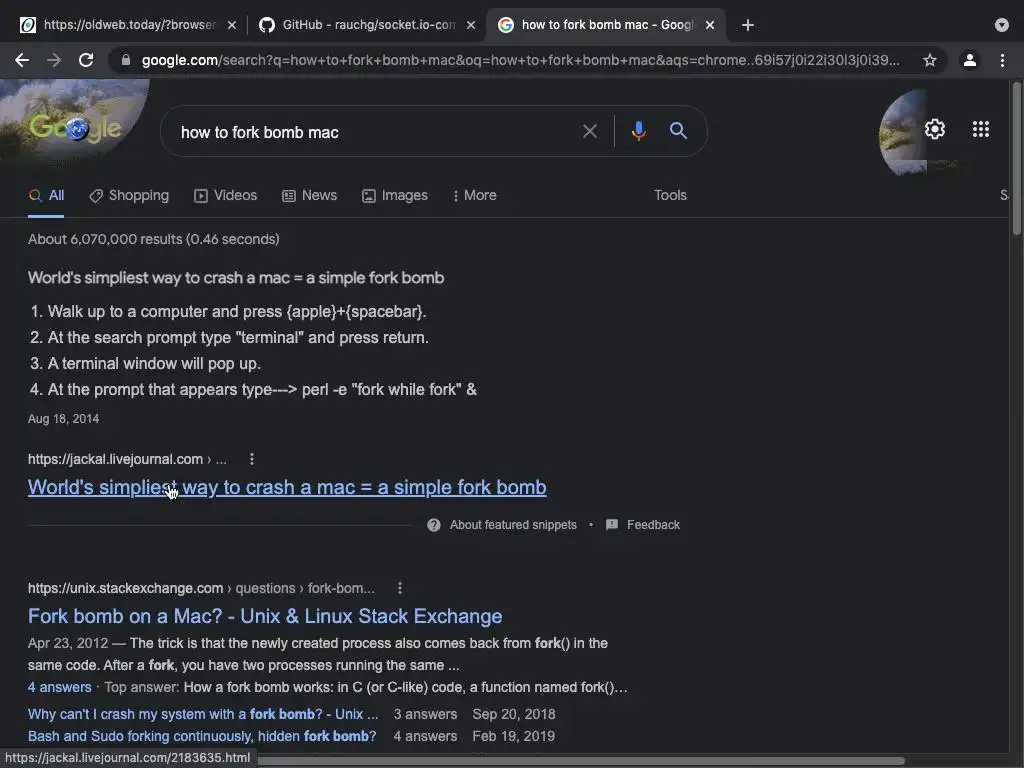The height and width of the screenshot is (768, 1024).
Task: Select the Images results tab
Action: (394, 195)
